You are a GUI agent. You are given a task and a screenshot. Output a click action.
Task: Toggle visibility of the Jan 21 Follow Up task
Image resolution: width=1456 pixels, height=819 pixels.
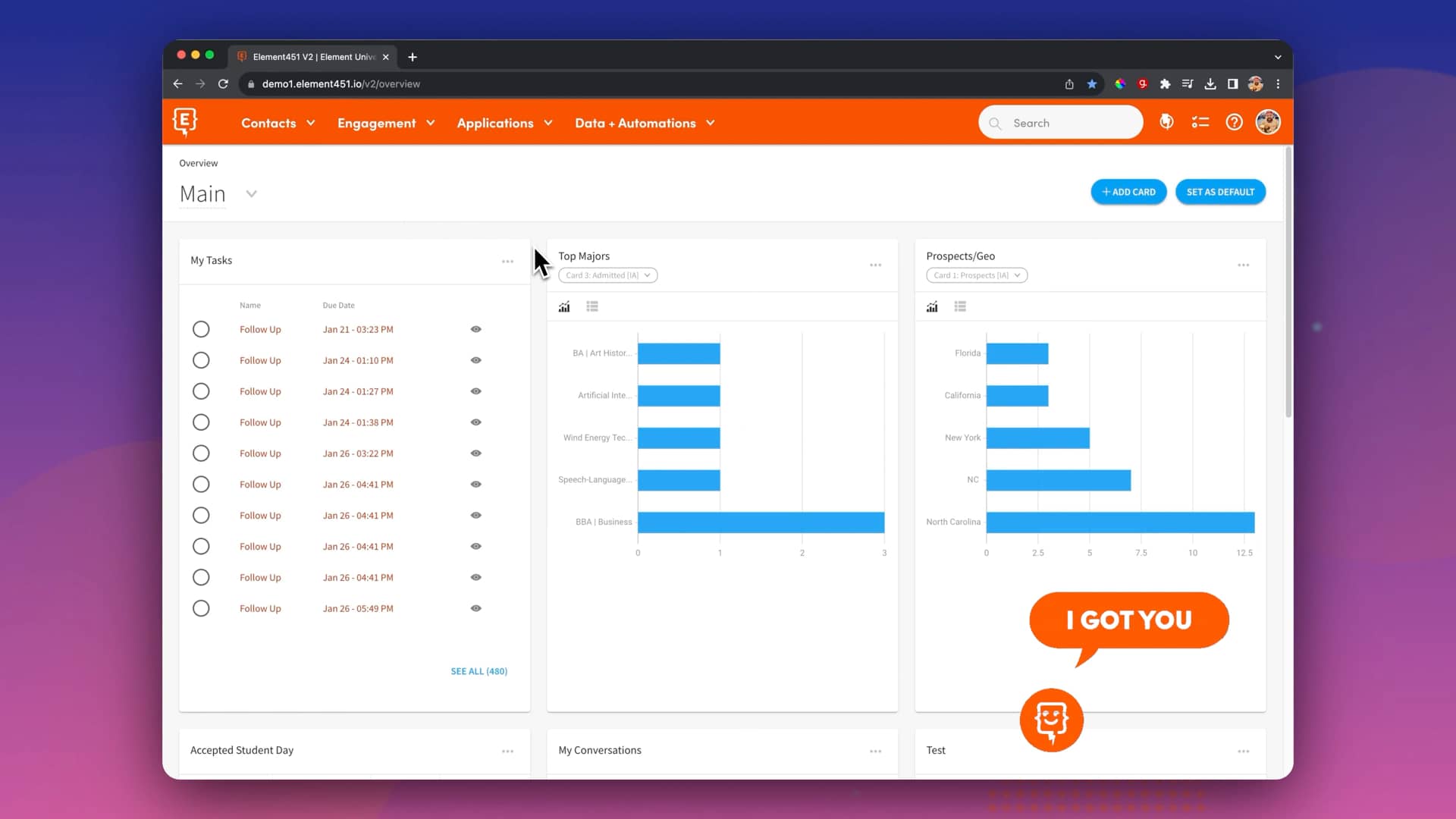[x=475, y=329]
